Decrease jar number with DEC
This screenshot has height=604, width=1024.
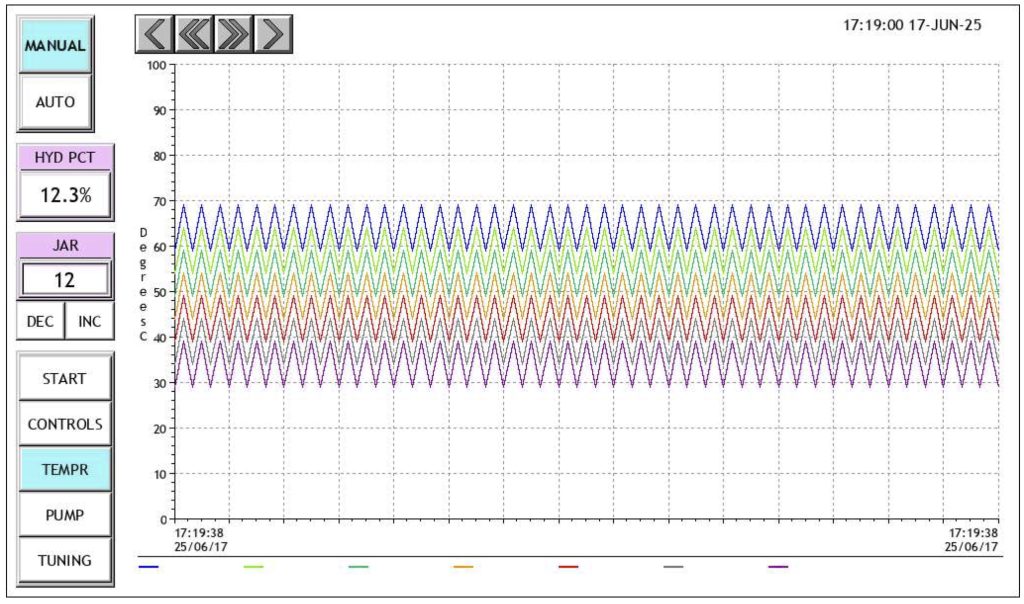point(41,322)
